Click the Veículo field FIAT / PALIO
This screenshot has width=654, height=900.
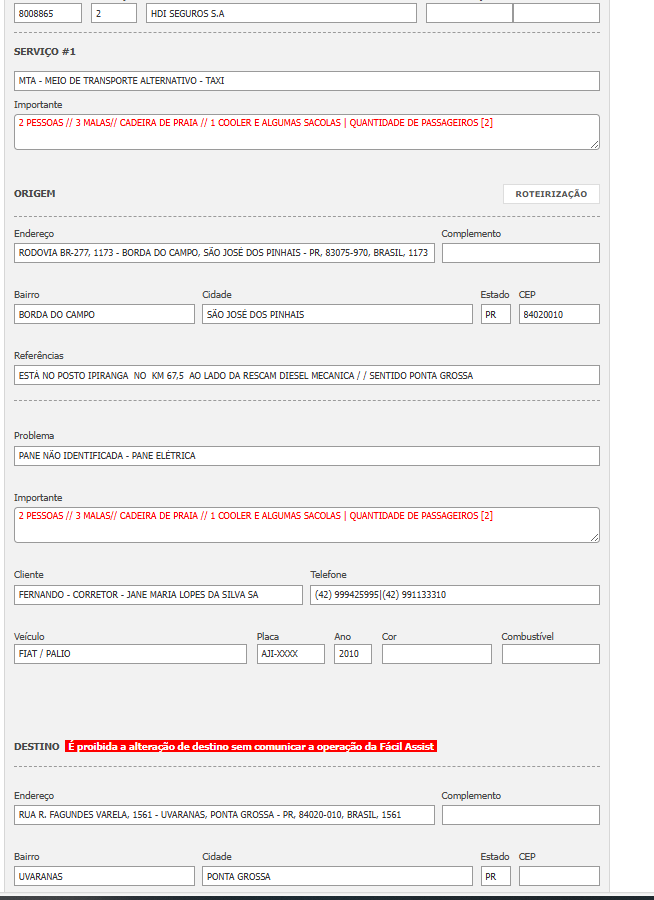click(x=130, y=654)
